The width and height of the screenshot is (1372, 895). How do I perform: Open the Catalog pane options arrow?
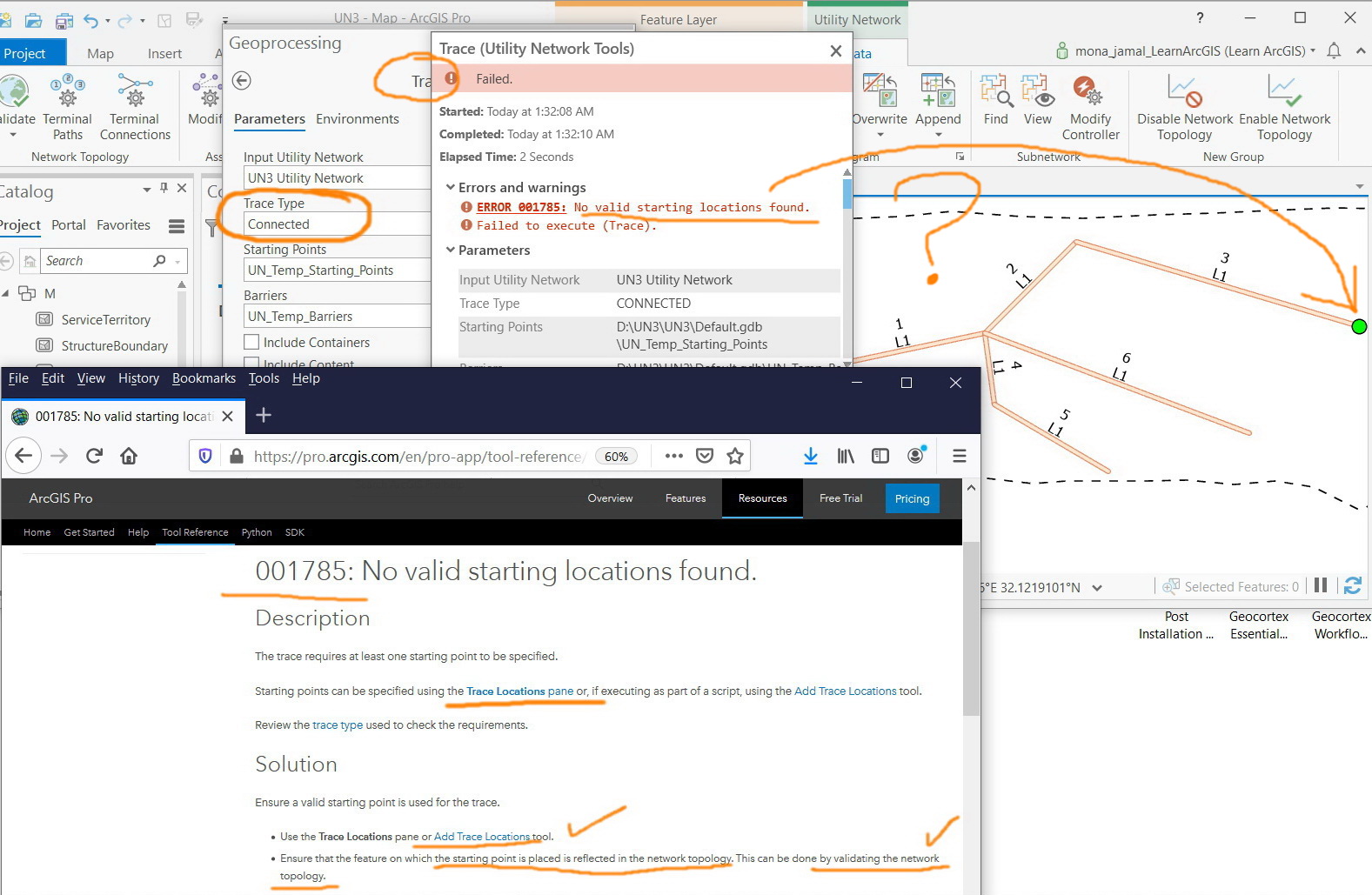click(x=147, y=189)
